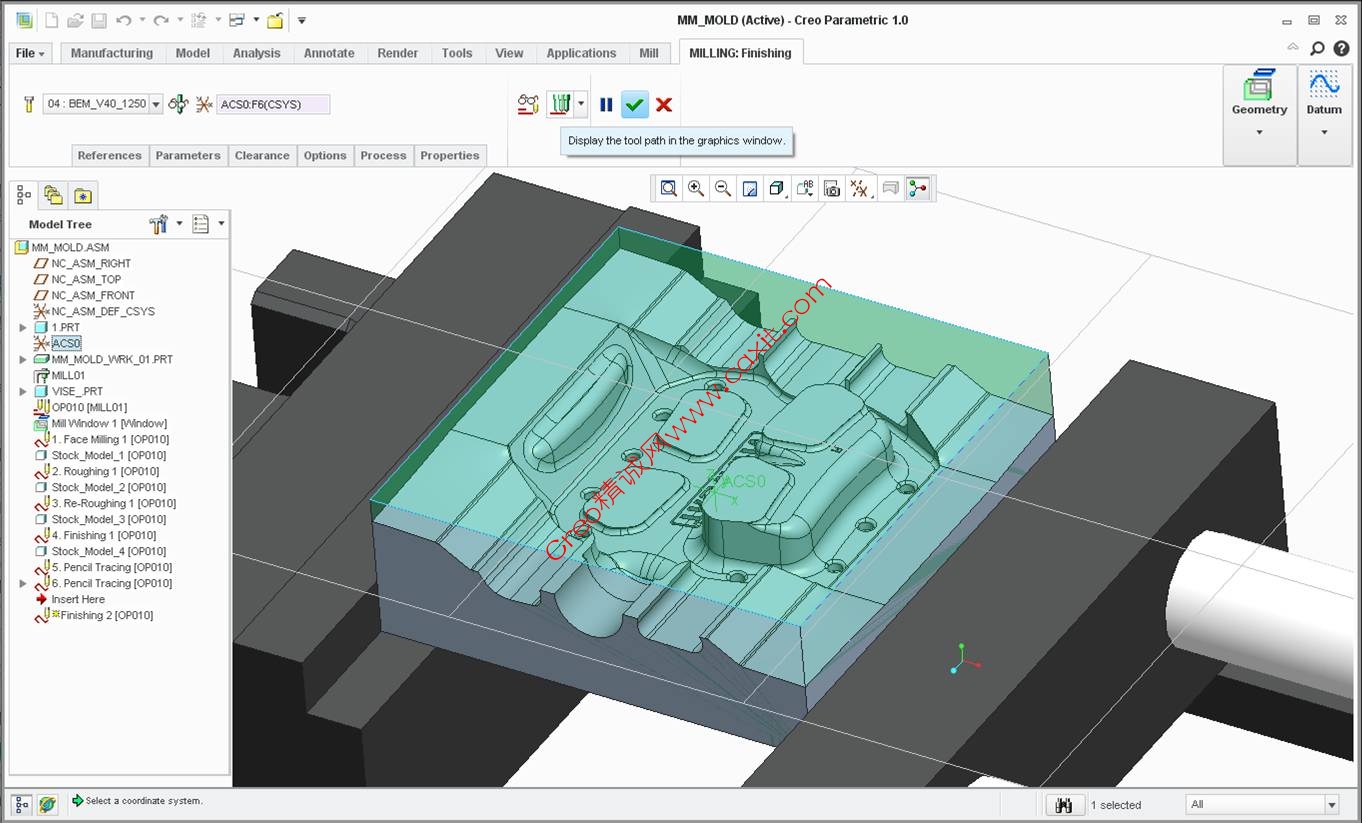Pause the Finishing feature definition
This screenshot has width=1362, height=823.
tap(606, 104)
